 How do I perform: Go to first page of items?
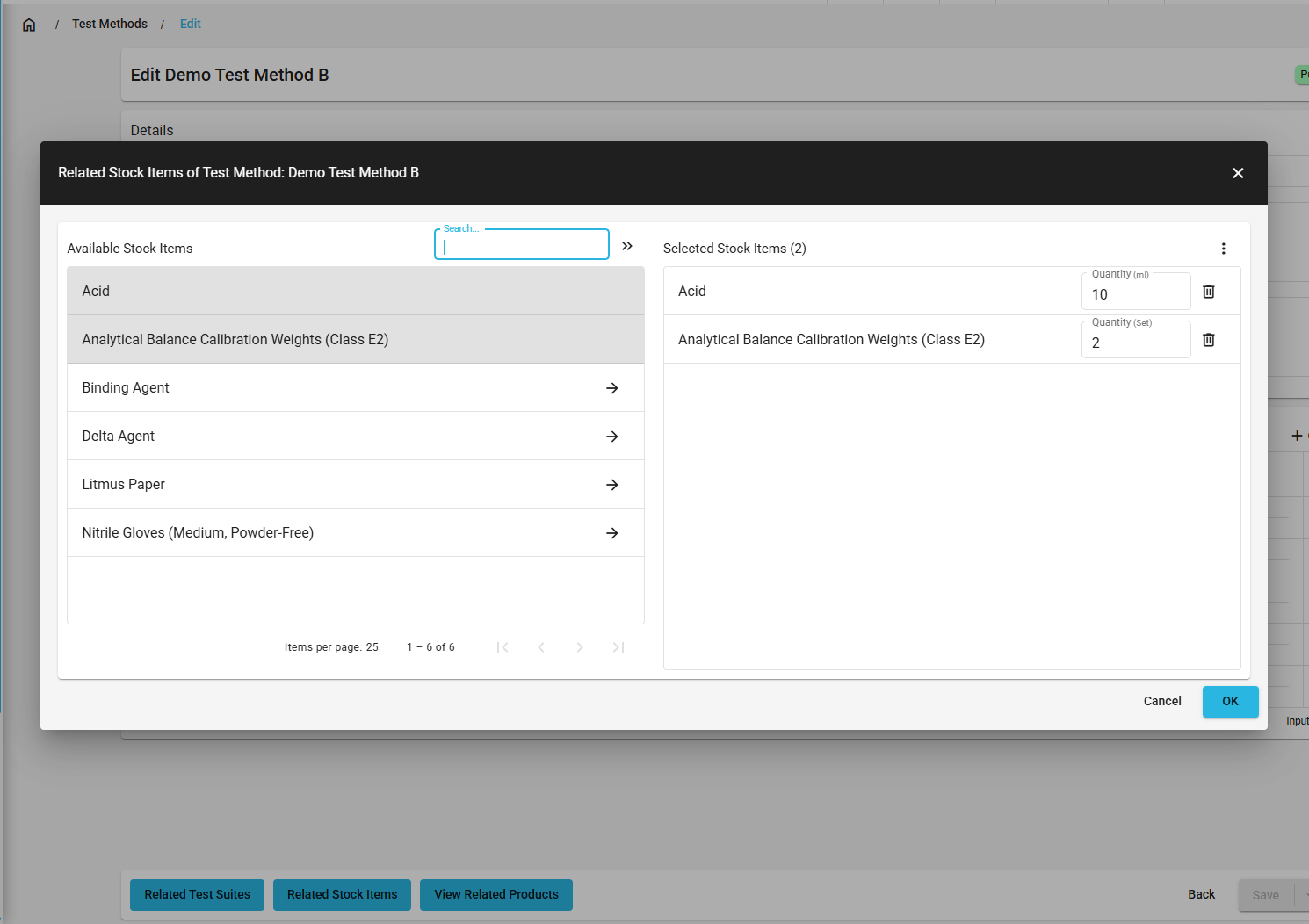[x=503, y=647]
